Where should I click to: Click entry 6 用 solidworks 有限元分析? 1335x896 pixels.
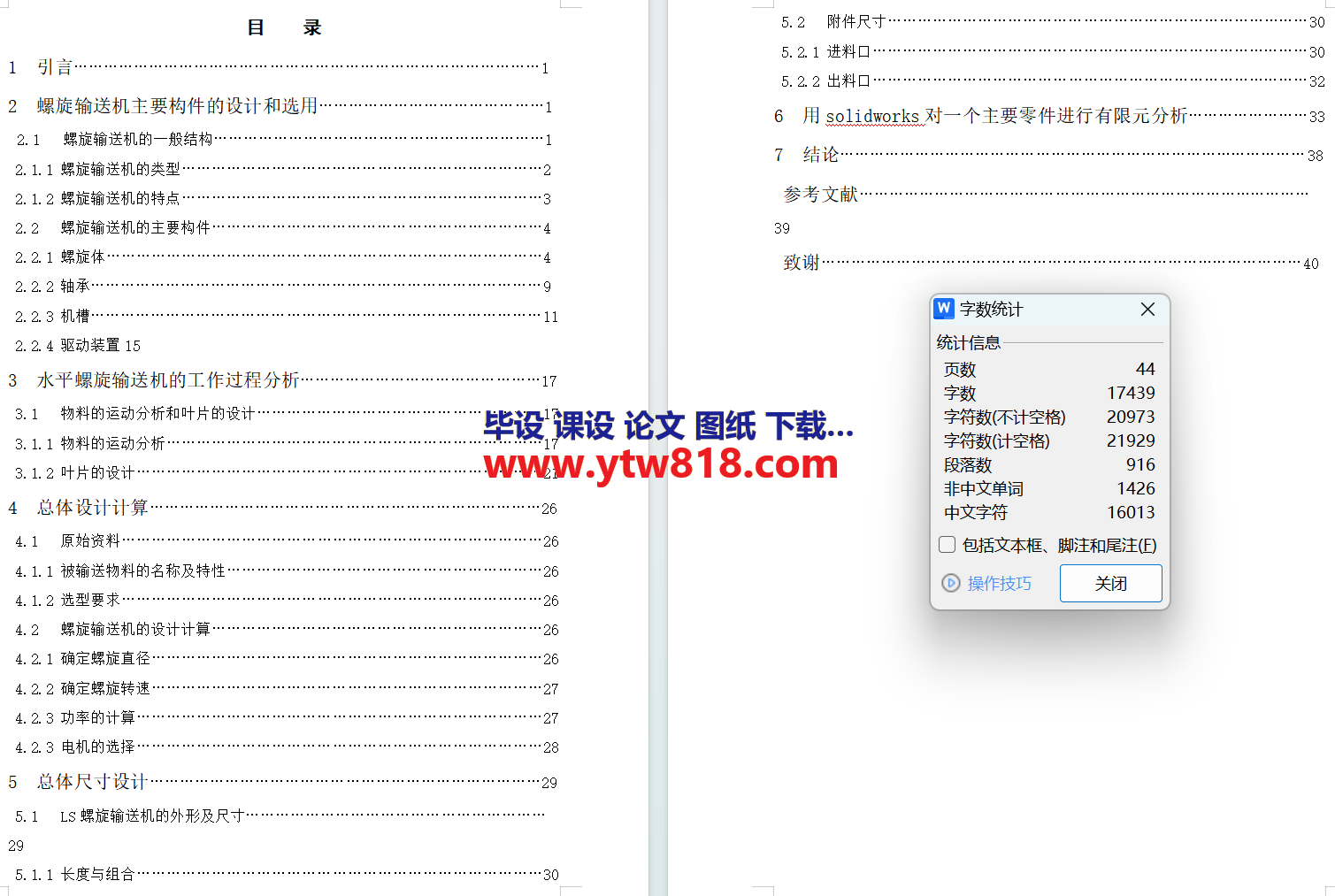pyautogui.click(x=1049, y=116)
